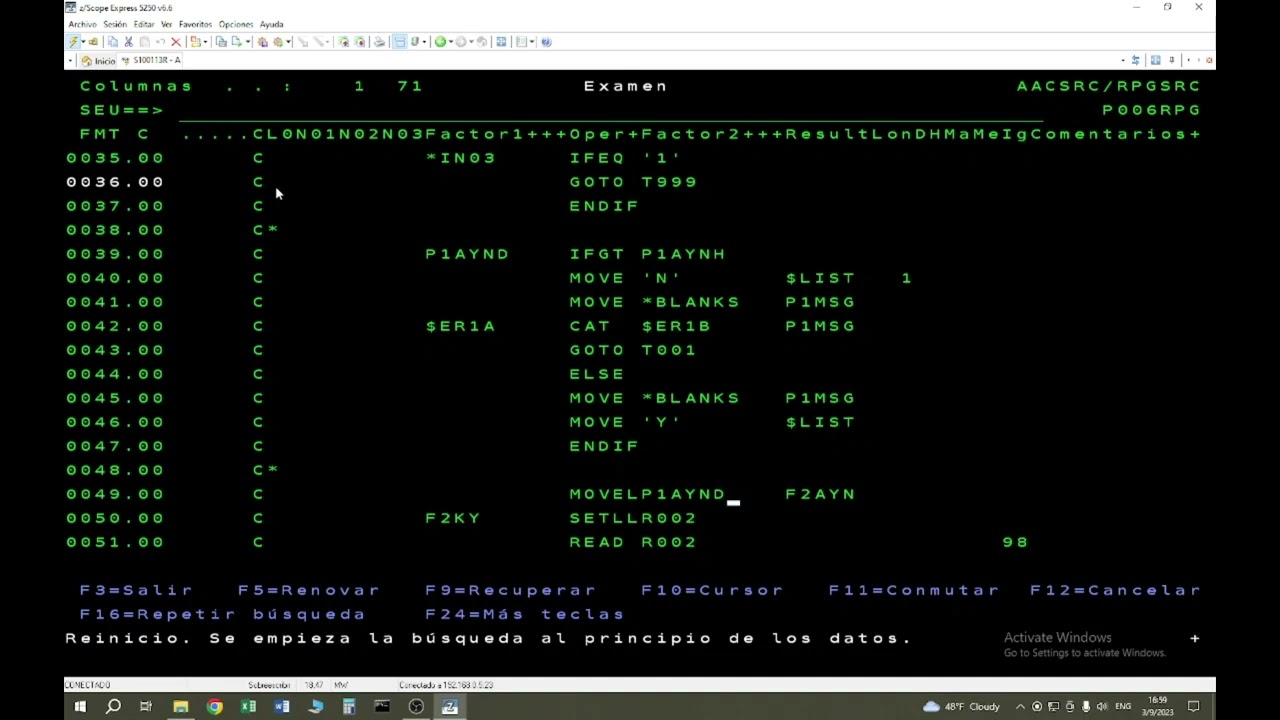Open File Explorer from taskbar
This screenshot has width=1280, height=720.
[x=181, y=706]
